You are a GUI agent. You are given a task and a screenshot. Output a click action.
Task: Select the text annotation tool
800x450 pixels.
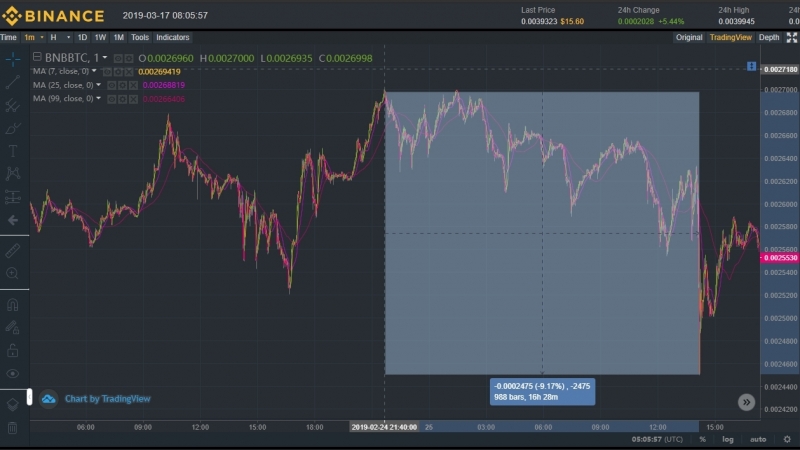point(13,151)
